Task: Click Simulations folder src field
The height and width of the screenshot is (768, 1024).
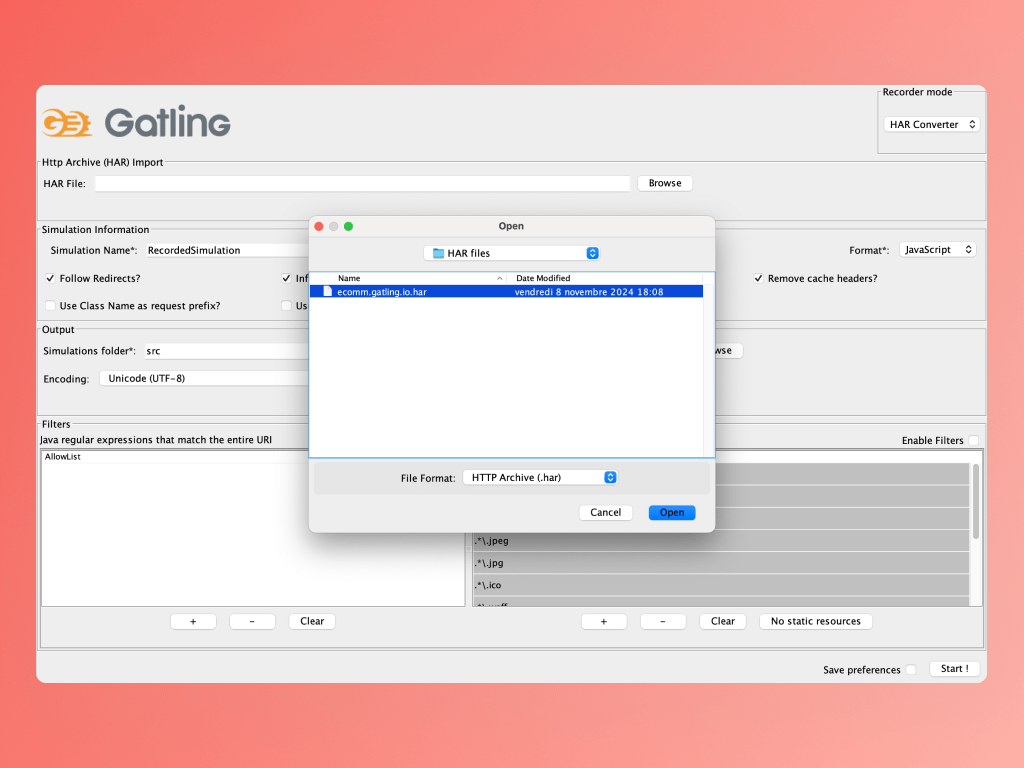Action: pos(226,351)
